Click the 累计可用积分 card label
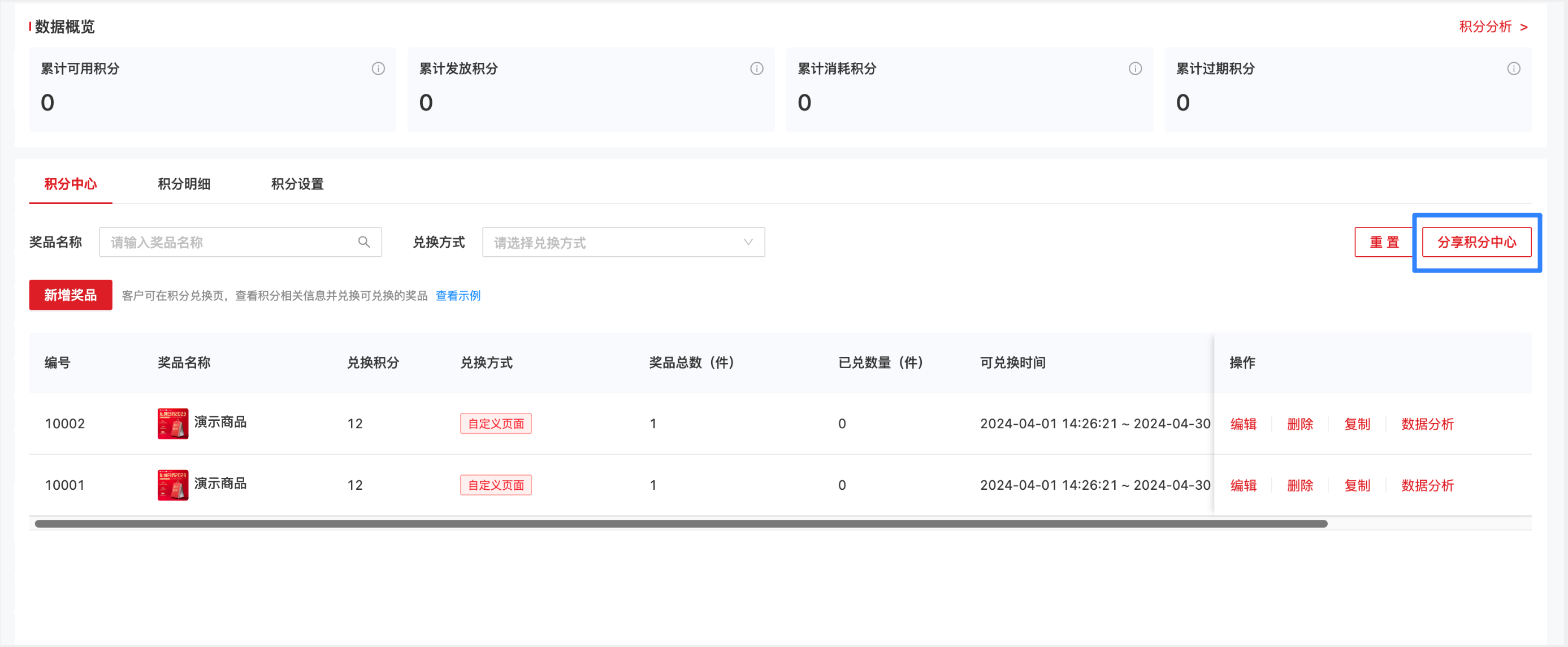Screen dimensions: 1568x647 (x=80, y=68)
